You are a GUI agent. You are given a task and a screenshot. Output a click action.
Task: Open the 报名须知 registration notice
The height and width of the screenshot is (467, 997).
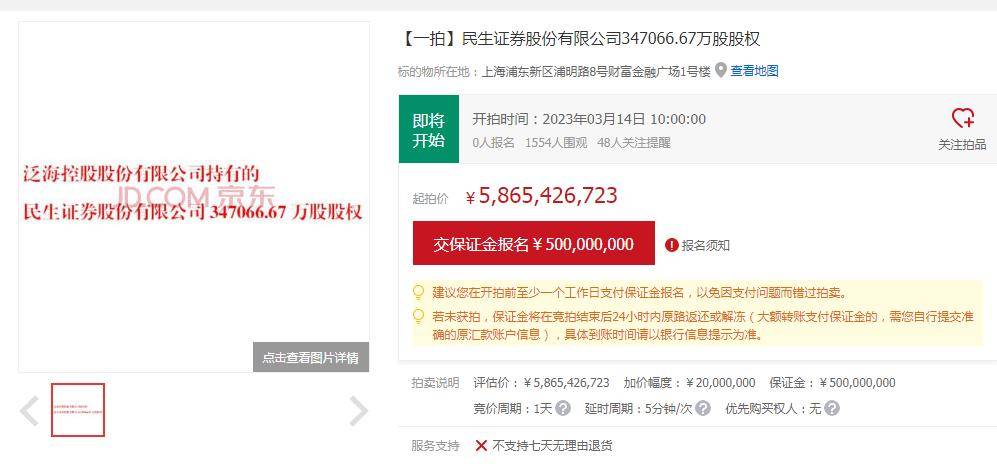706,245
